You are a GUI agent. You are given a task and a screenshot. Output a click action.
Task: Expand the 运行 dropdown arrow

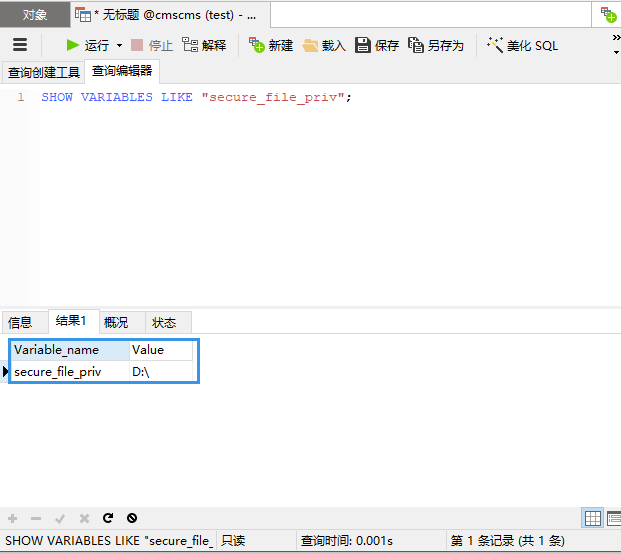pos(119,45)
